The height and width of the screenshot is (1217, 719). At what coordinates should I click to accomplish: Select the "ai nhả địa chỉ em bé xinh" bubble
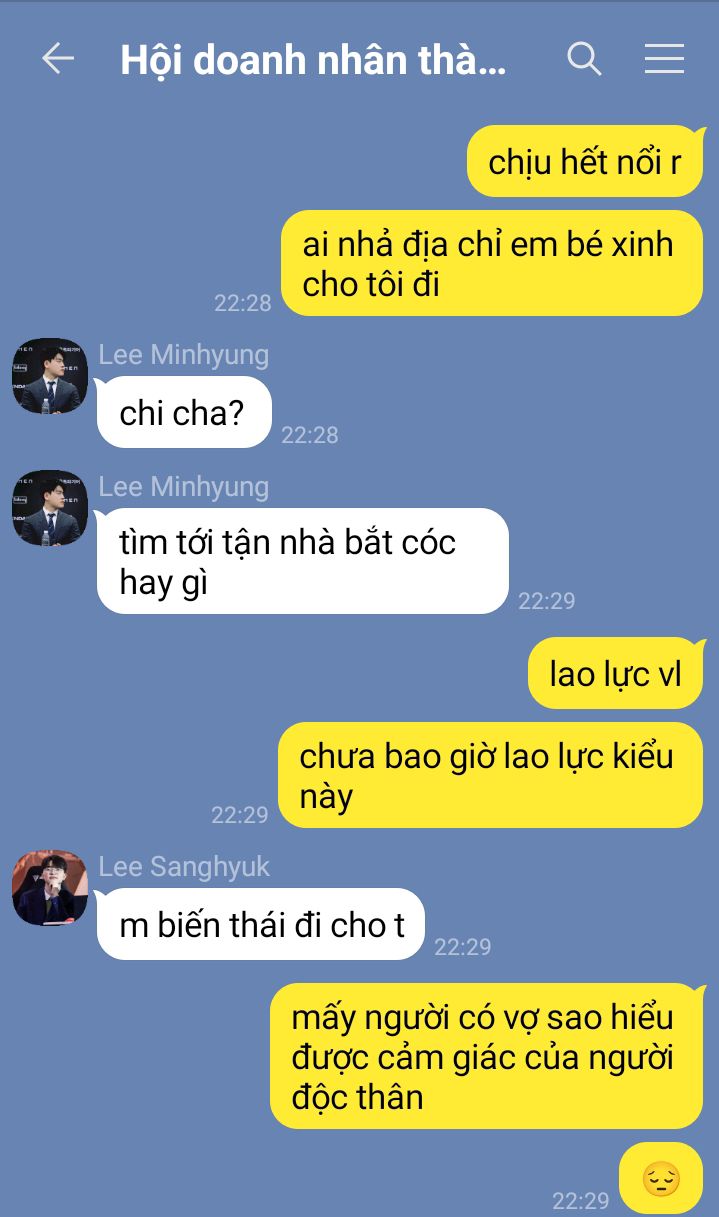490,263
